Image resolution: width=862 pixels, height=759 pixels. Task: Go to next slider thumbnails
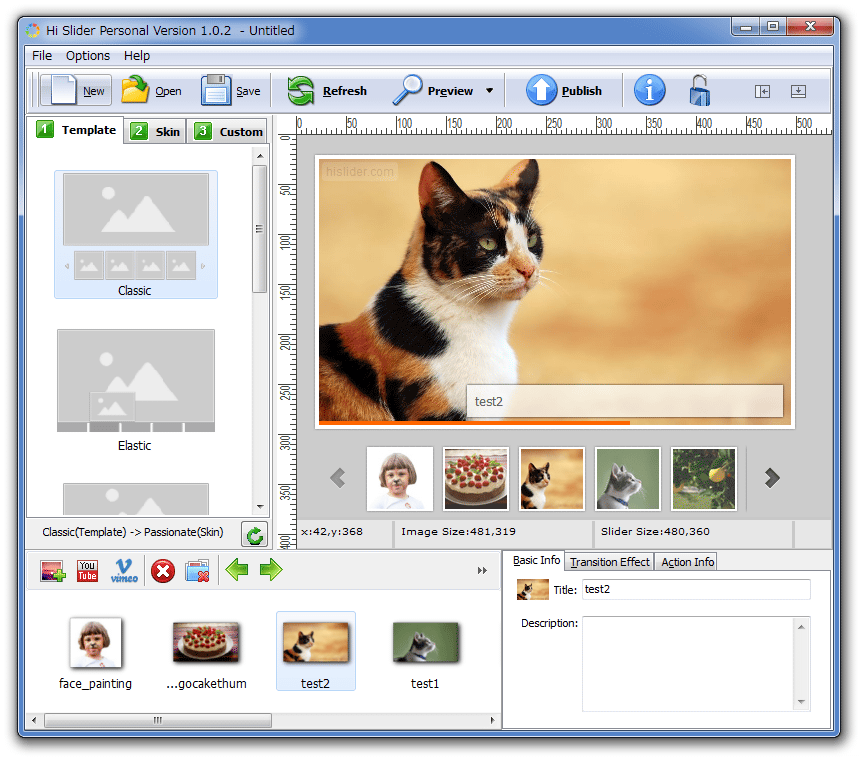[772, 478]
